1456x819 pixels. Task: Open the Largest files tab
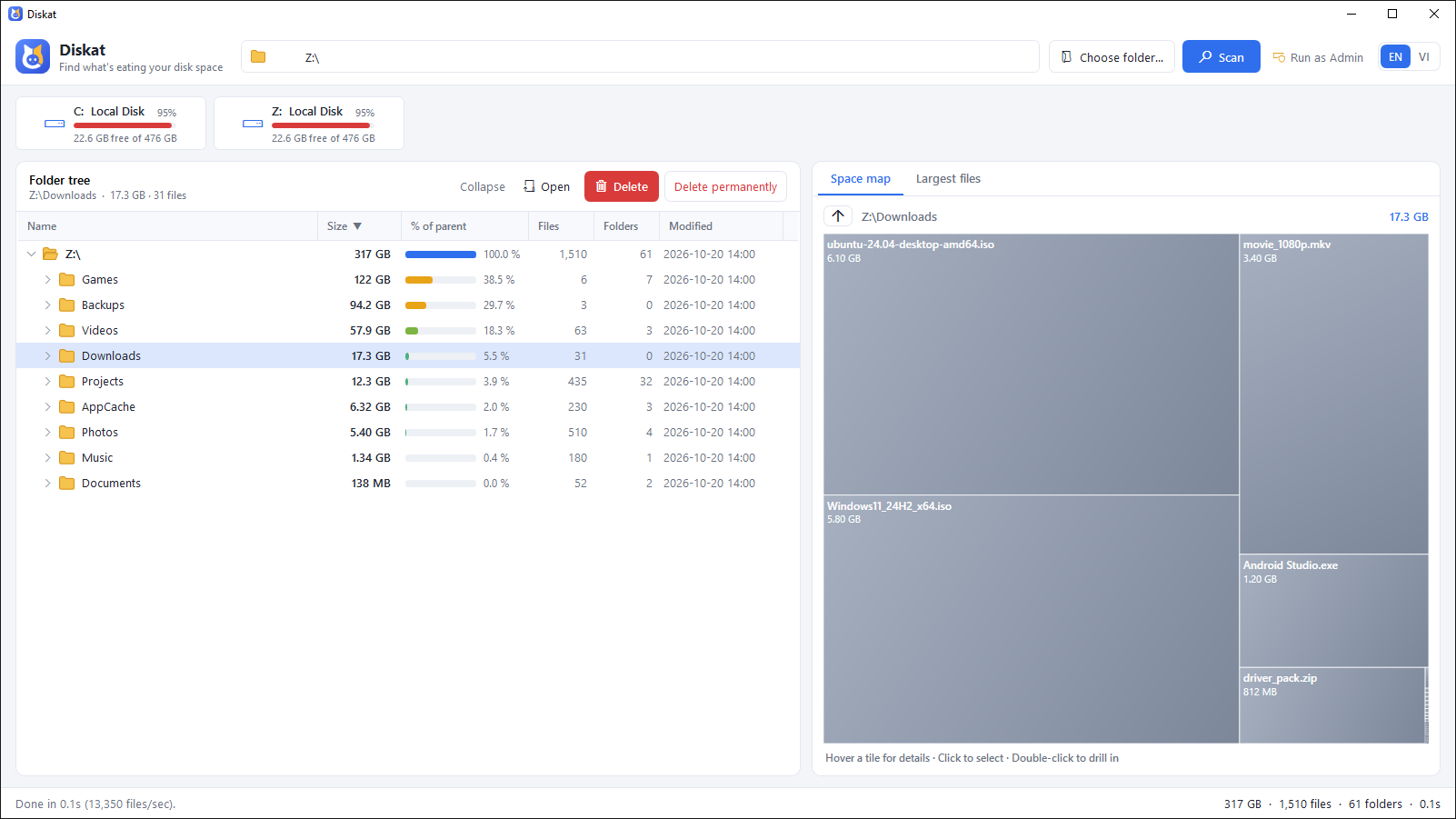coord(948,178)
